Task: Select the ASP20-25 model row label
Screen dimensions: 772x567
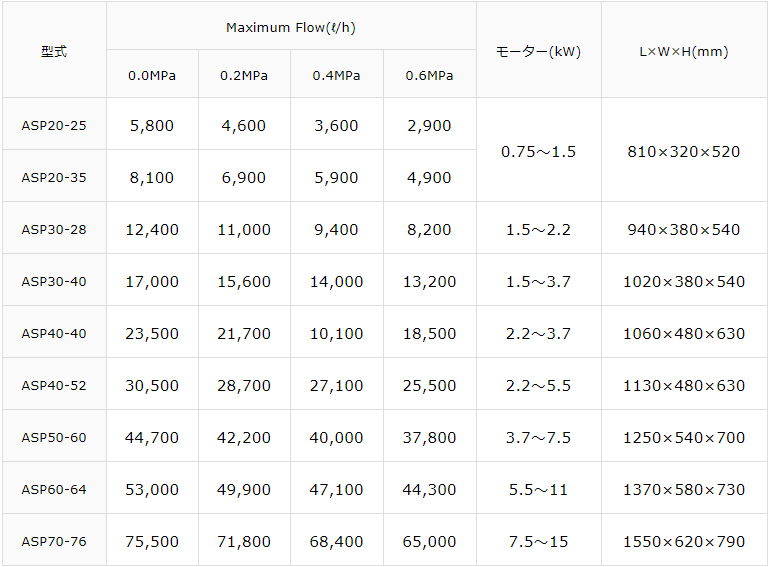Action: [54, 126]
